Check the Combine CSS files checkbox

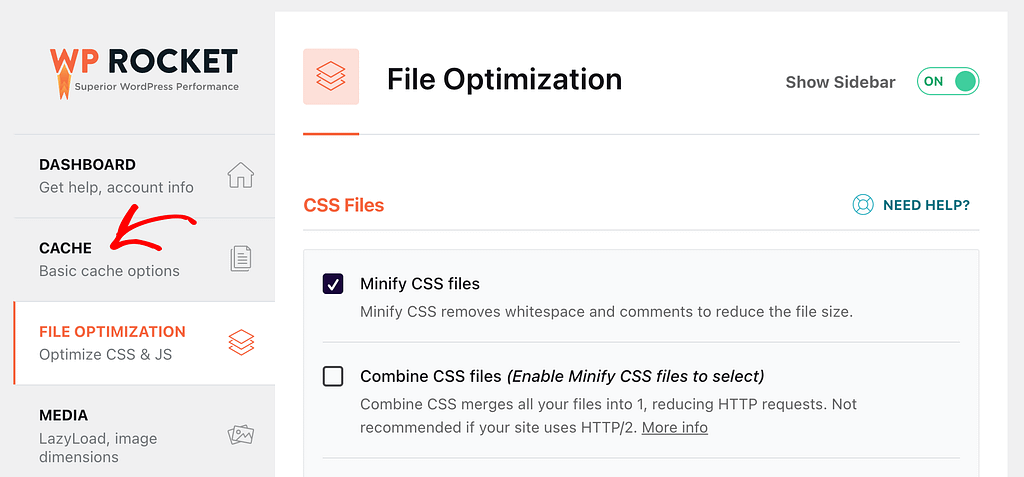pos(333,377)
